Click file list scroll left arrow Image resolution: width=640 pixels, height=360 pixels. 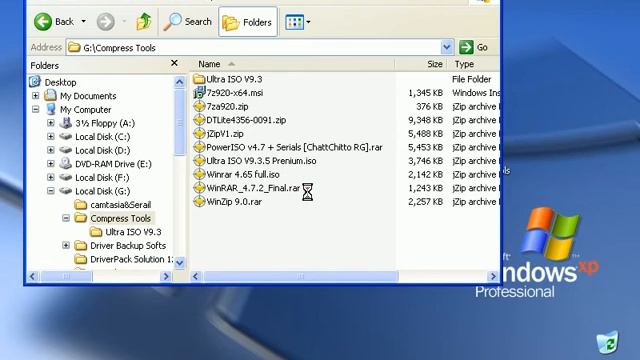196,276
